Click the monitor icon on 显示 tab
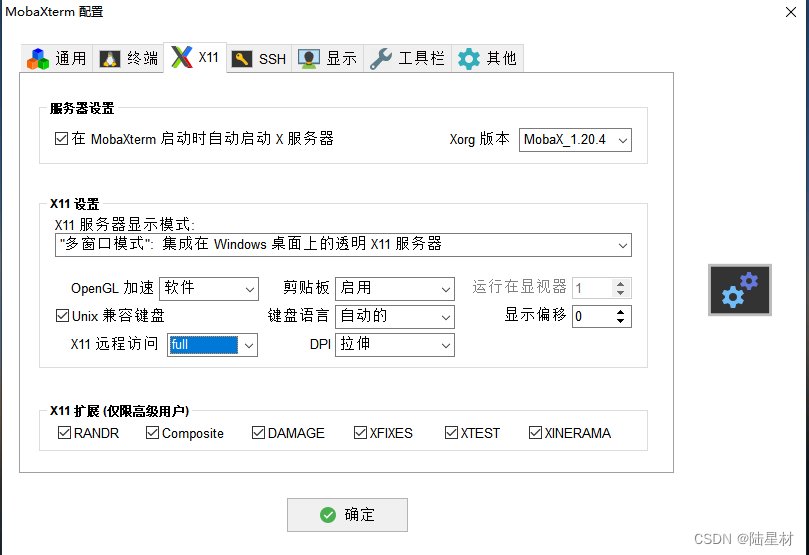The image size is (809, 555). point(309,59)
